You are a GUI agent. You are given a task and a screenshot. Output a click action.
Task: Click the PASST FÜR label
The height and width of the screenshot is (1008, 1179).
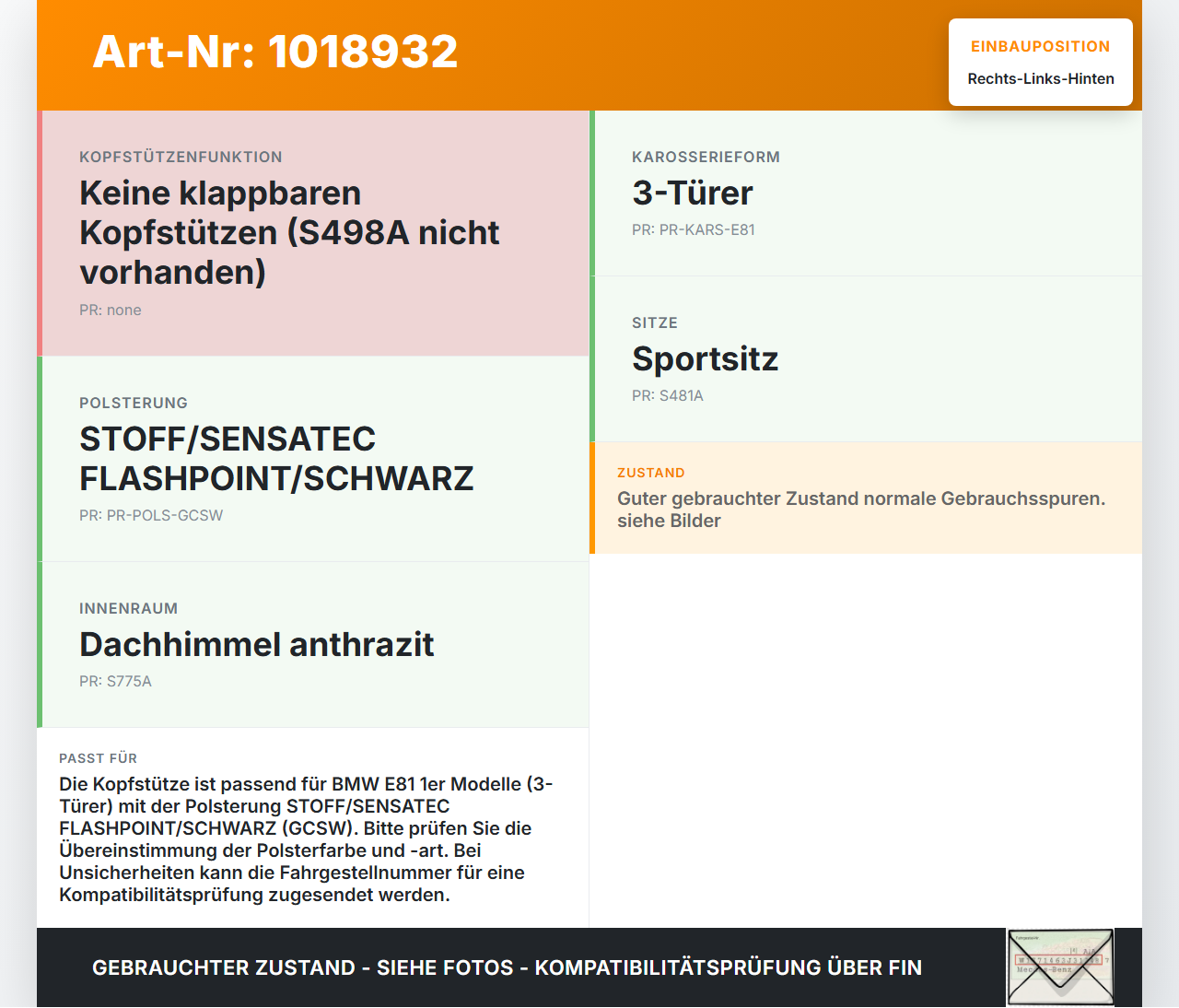pyautogui.click(x=99, y=759)
